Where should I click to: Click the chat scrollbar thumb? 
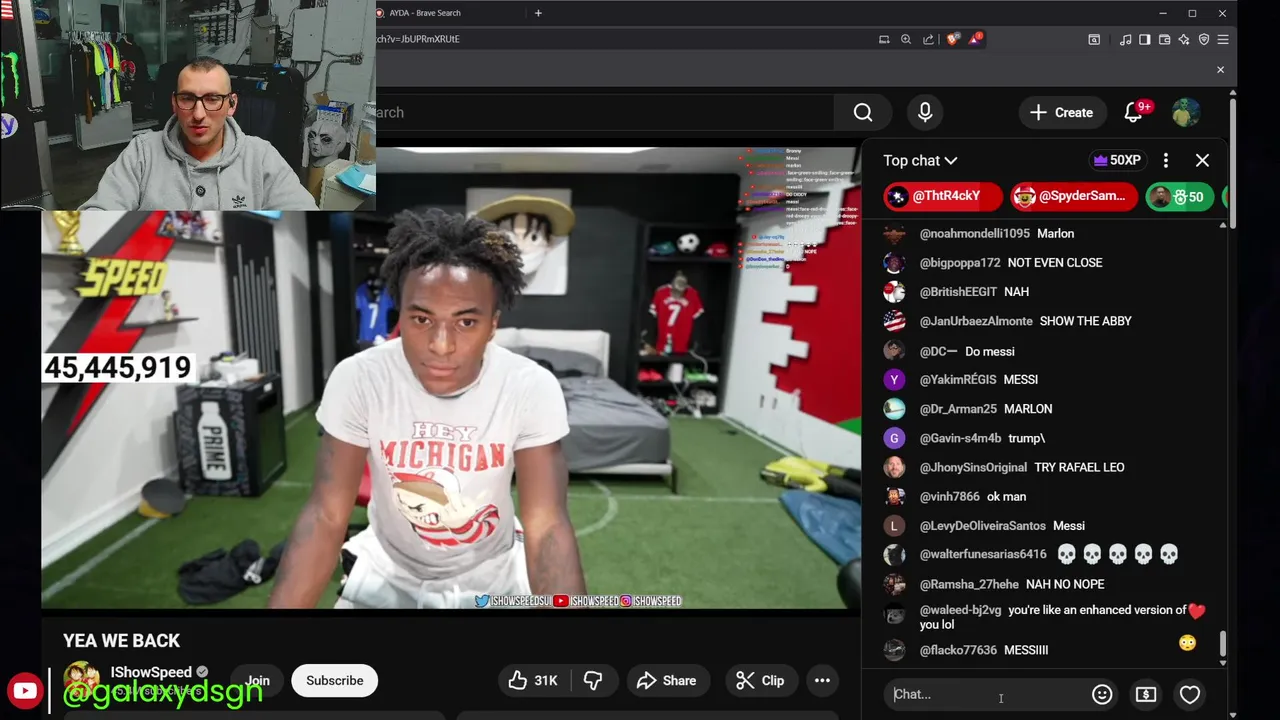[x=1222, y=644]
